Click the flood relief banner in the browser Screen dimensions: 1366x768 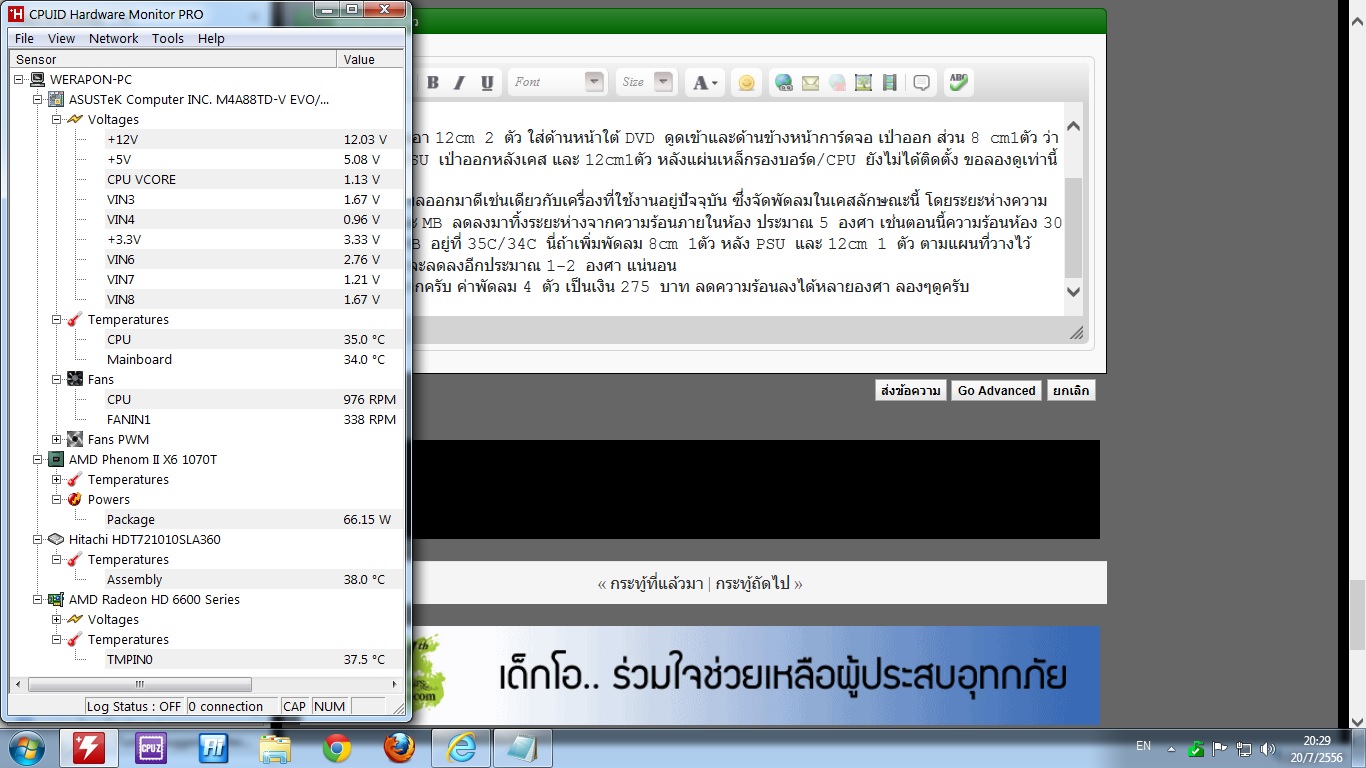tap(755, 675)
